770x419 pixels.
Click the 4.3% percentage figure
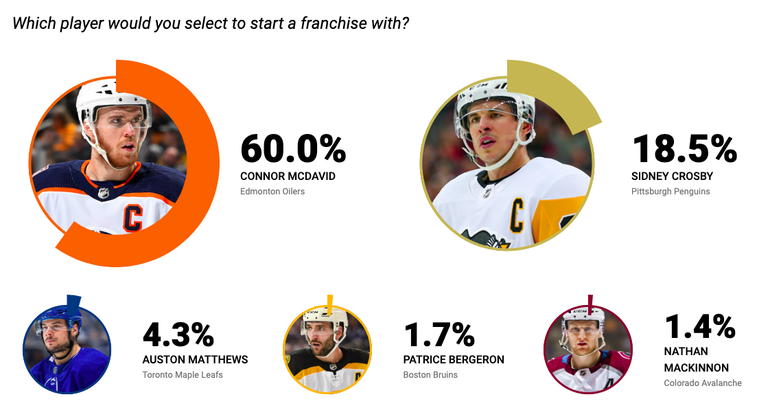point(178,335)
